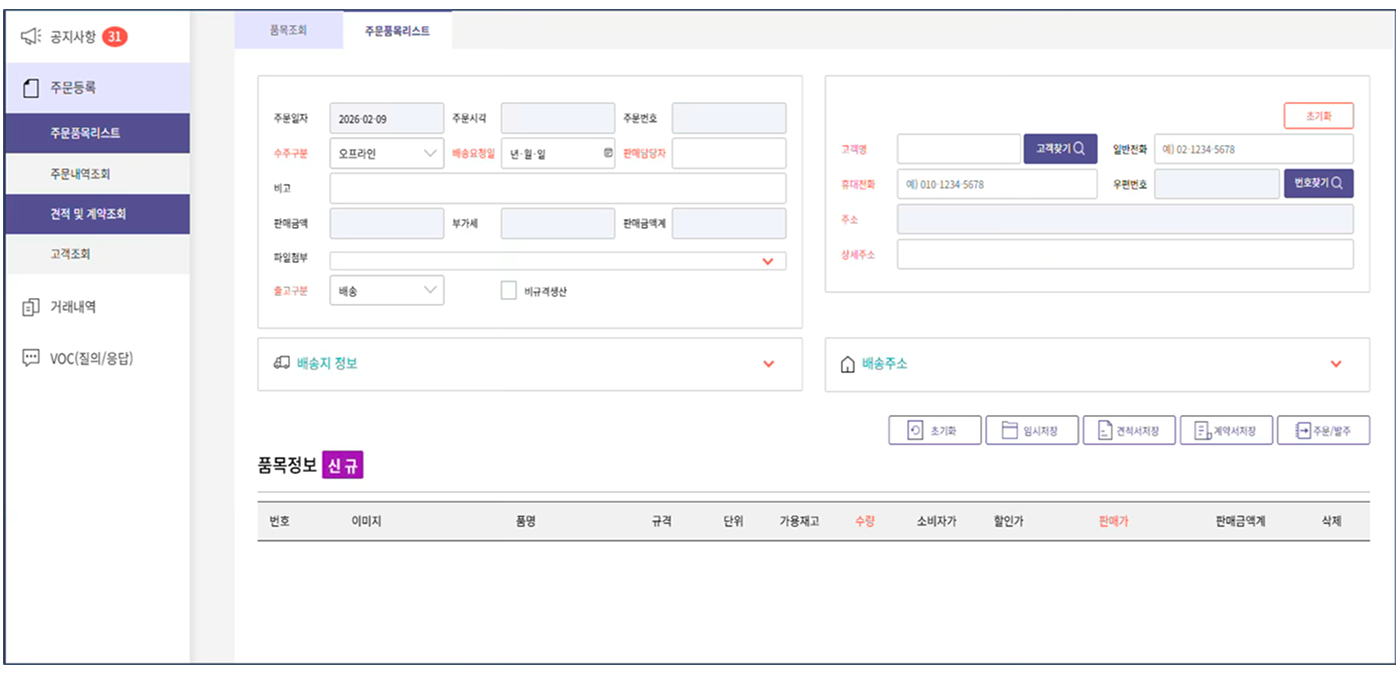This screenshot has width=1400, height=674.
Task: Click the order icon on 주문/발주 button
Action: (1302, 430)
